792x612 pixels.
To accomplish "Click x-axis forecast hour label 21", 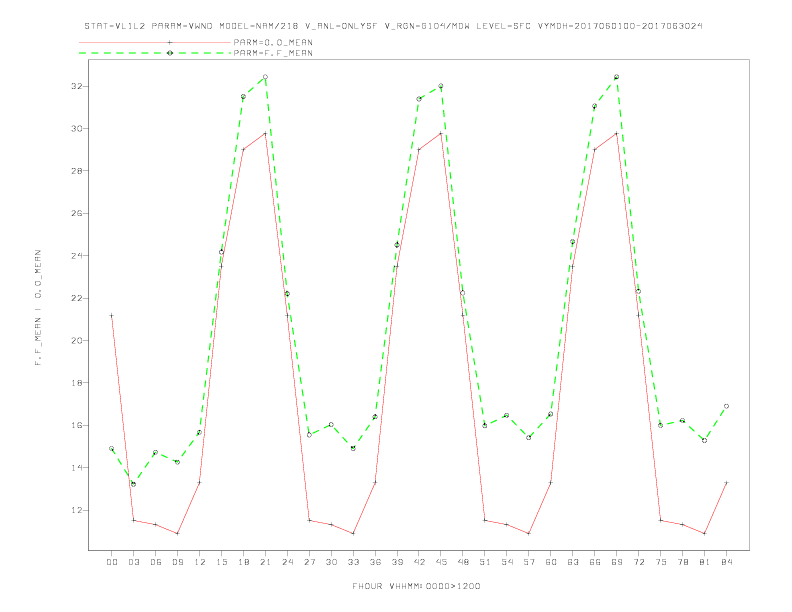I will [x=265, y=562].
